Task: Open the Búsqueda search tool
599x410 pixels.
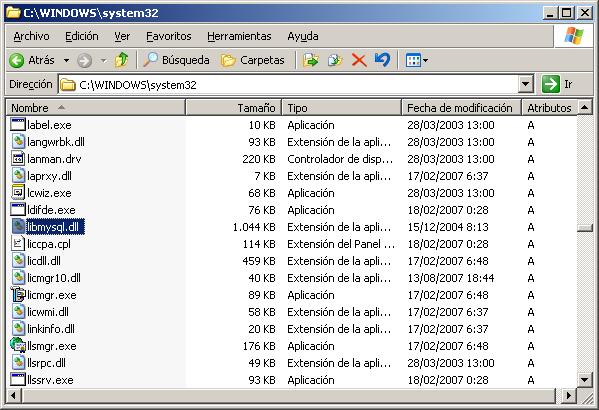Action: pos(176,60)
